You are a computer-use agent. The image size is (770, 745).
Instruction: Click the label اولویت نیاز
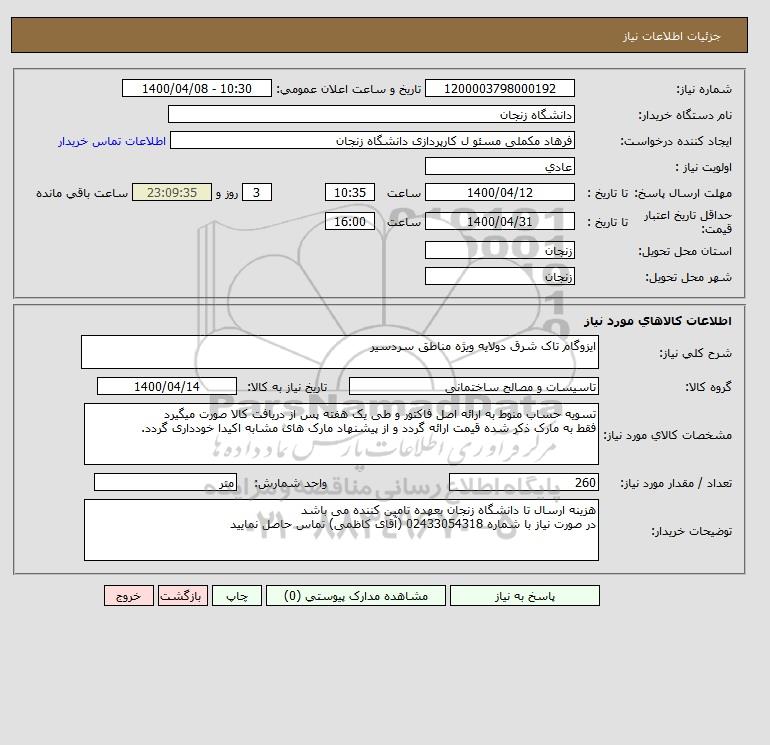[704, 167]
